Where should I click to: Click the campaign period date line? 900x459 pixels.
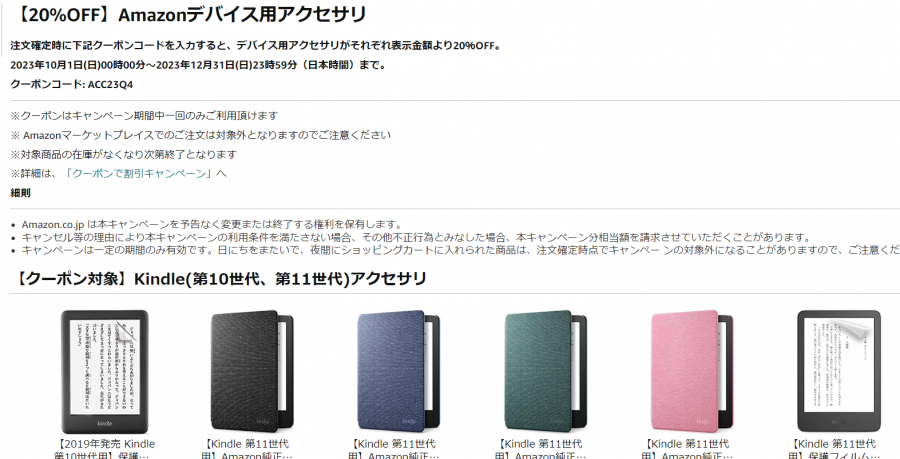coord(198,65)
